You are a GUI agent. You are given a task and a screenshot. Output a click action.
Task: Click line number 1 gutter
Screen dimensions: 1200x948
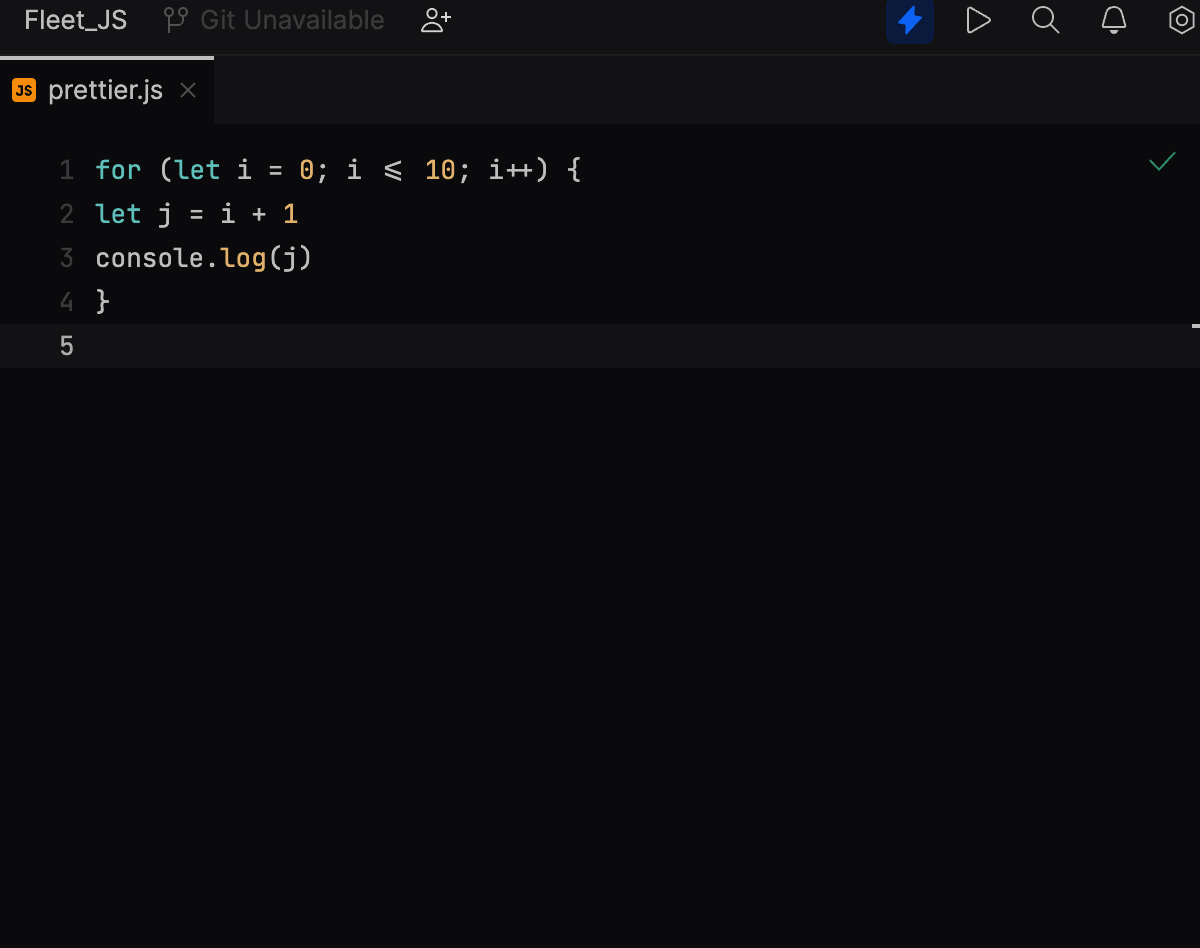coord(66,170)
